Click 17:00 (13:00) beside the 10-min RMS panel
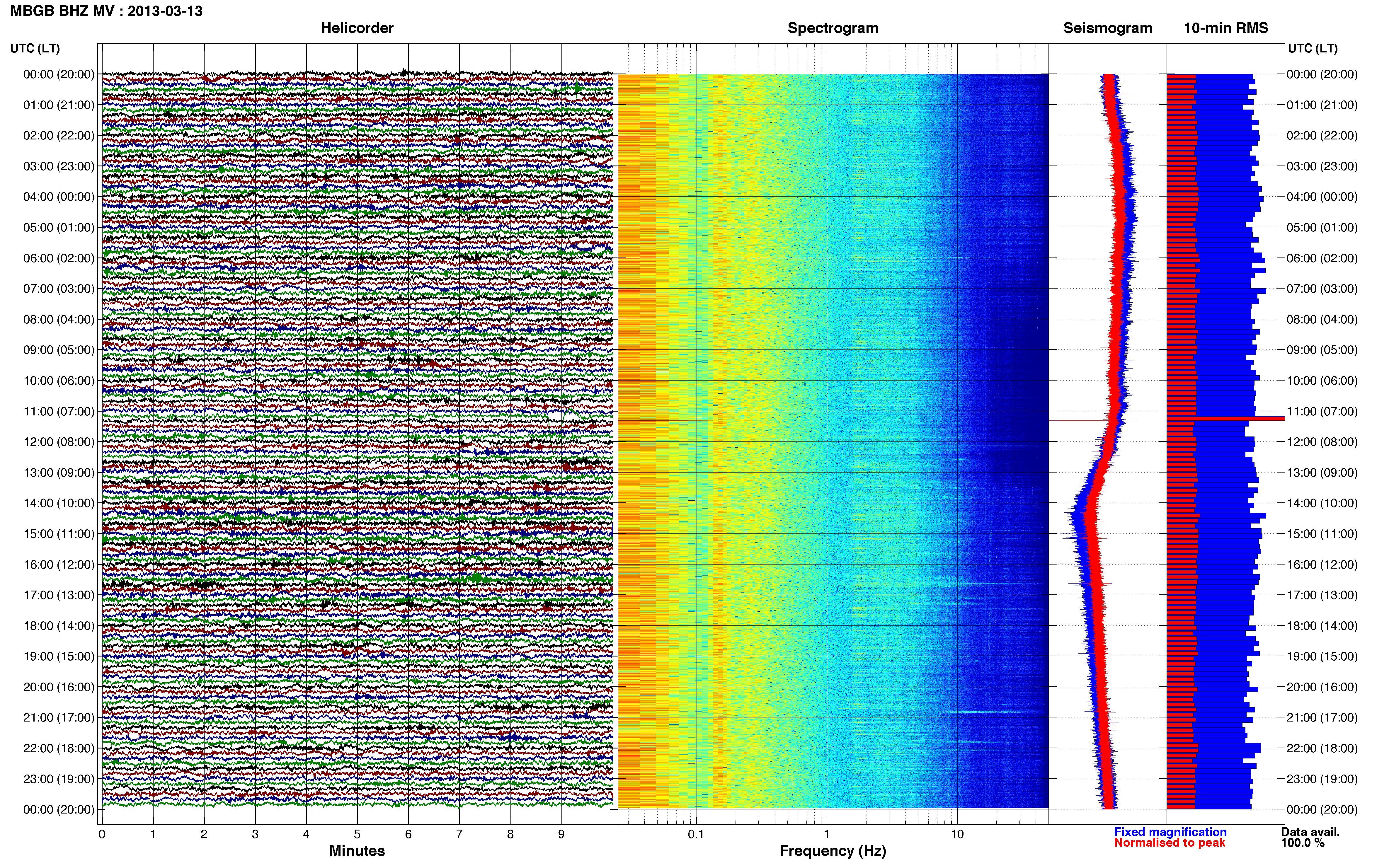The height and width of the screenshot is (868, 1389). [x=1322, y=595]
